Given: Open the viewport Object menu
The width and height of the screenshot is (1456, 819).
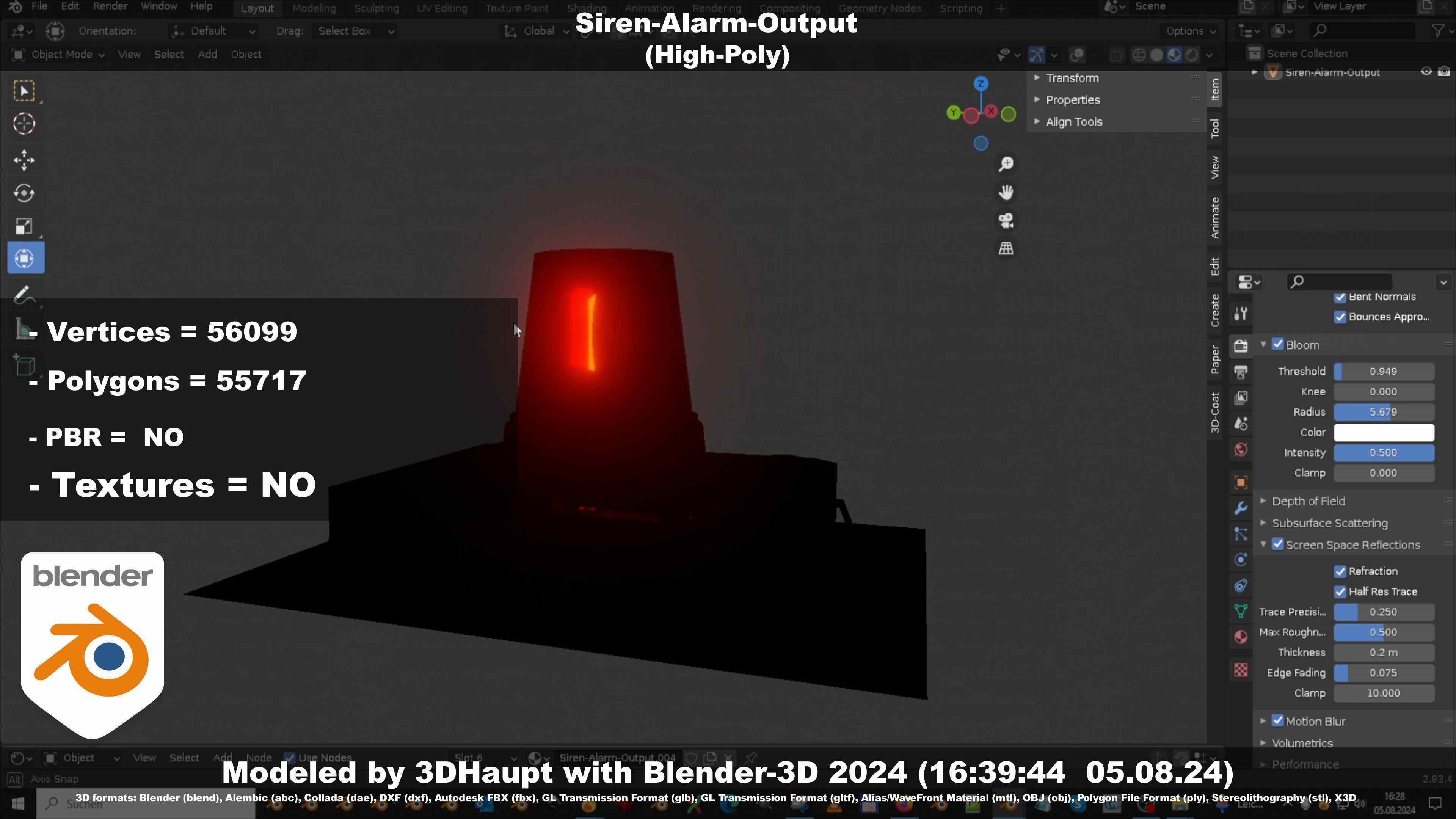Looking at the screenshot, I should [x=246, y=55].
